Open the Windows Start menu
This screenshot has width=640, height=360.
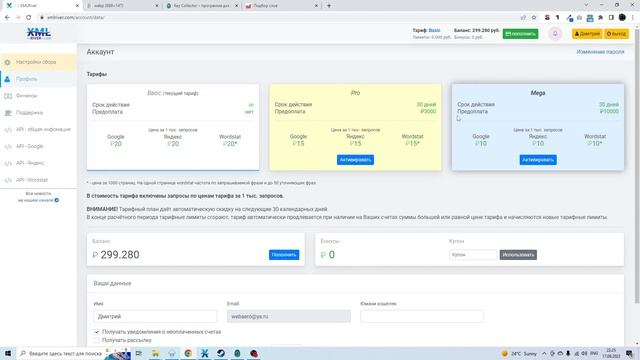[8, 353]
